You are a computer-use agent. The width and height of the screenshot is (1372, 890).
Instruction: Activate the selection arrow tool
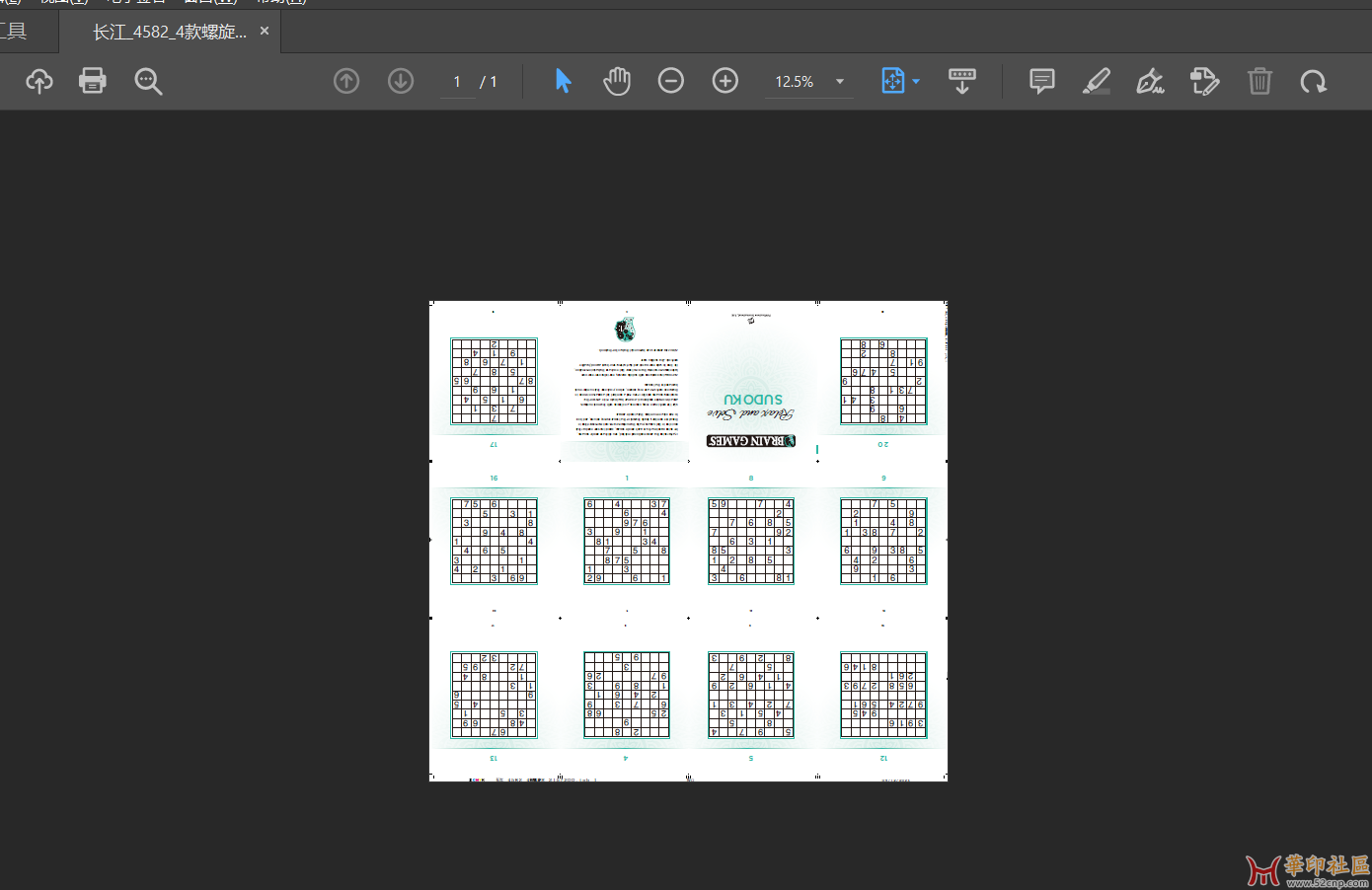563,81
